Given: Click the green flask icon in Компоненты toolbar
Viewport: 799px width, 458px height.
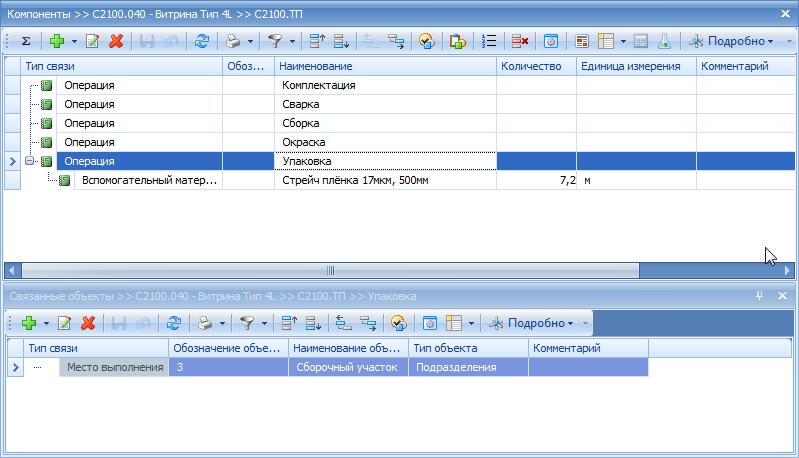Looking at the screenshot, I should click(663, 41).
